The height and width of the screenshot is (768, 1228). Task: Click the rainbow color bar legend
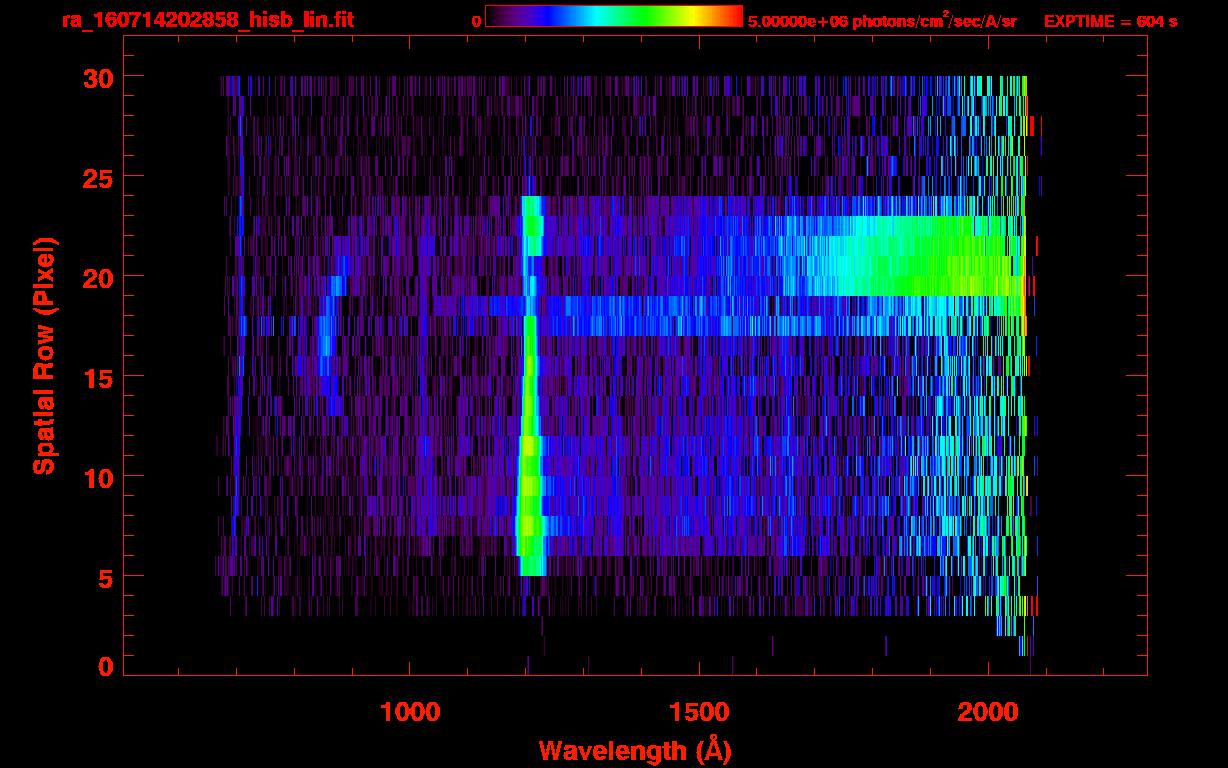click(613, 17)
